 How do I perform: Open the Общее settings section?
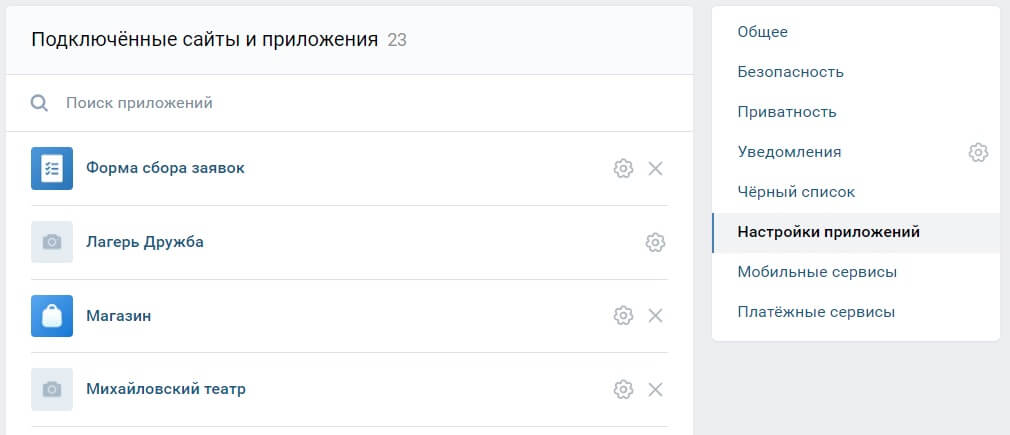(763, 32)
